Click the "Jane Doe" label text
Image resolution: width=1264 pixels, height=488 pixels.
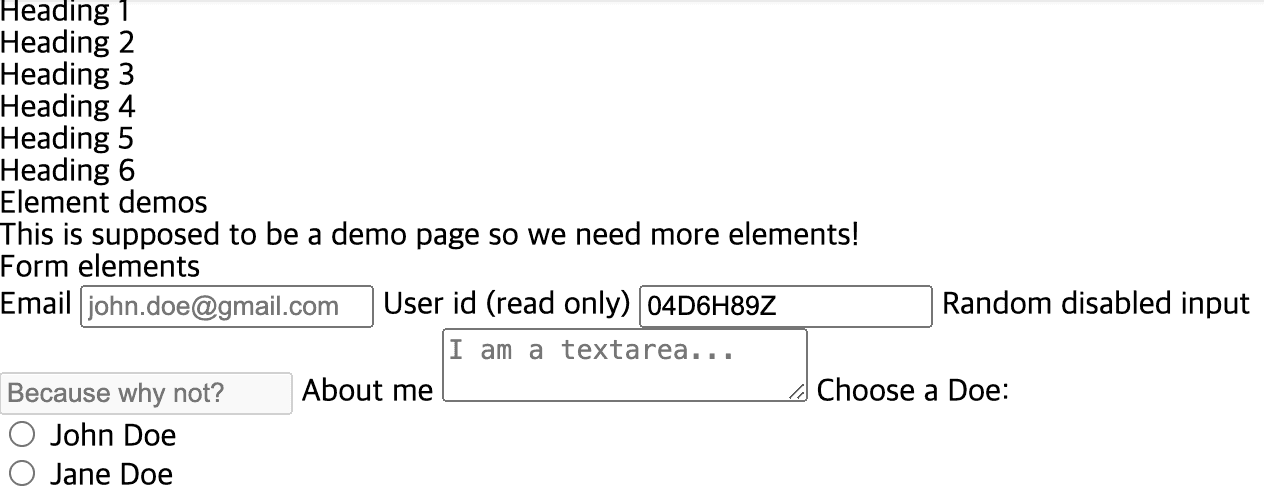(x=111, y=473)
